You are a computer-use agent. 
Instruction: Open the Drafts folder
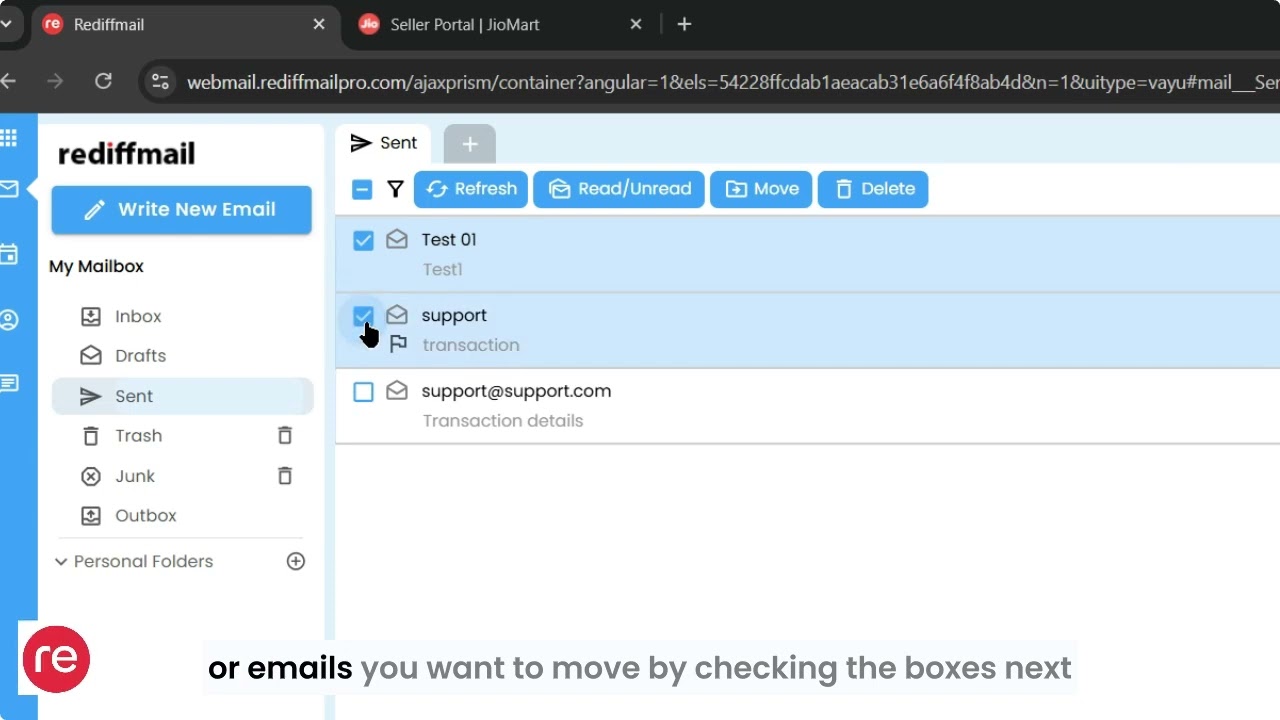pyautogui.click(x=182, y=356)
